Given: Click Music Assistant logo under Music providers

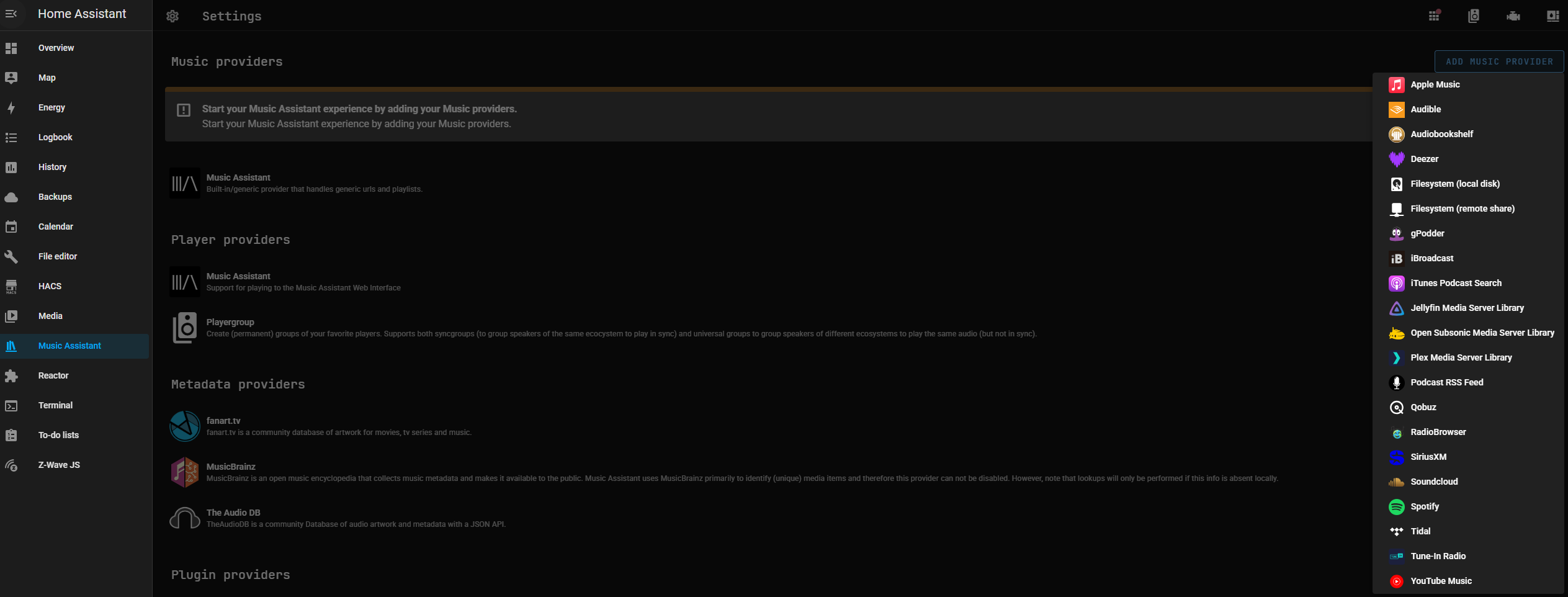Looking at the screenshot, I should [185, 183].
